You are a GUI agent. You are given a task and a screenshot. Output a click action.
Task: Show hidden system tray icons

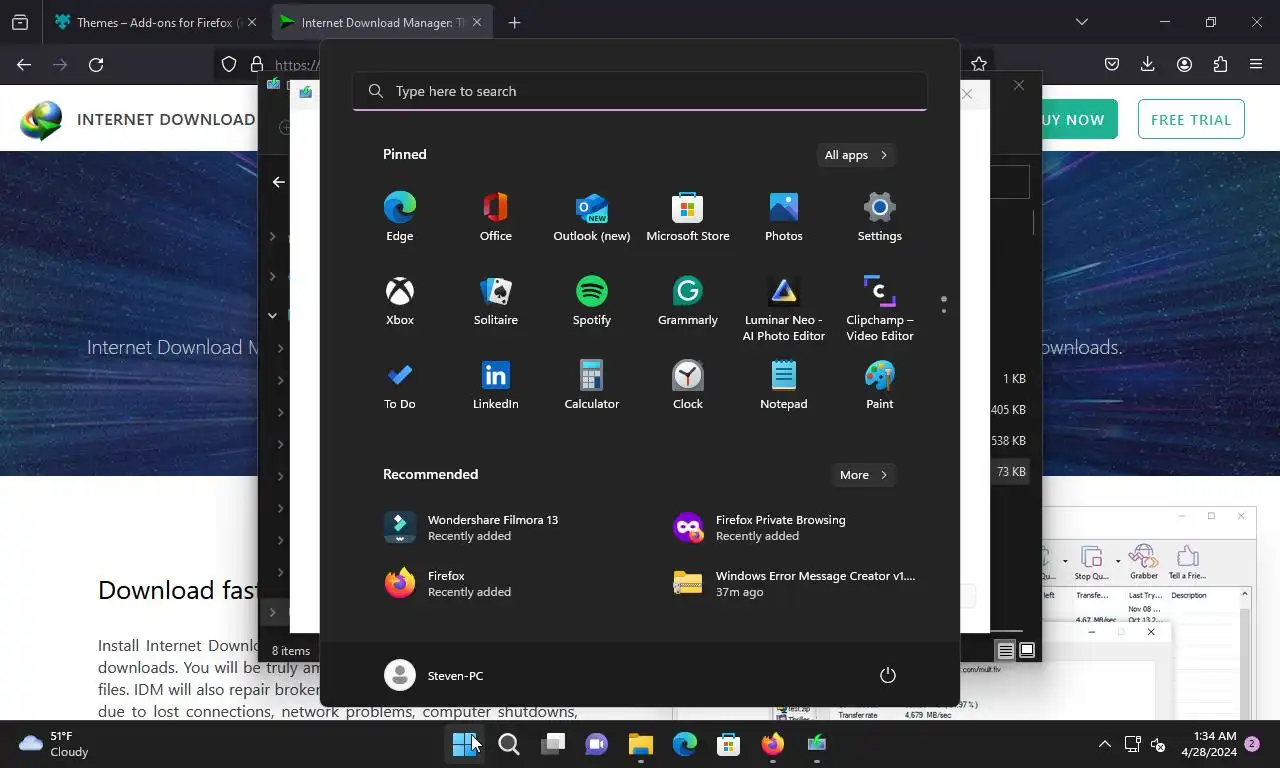1104,744
